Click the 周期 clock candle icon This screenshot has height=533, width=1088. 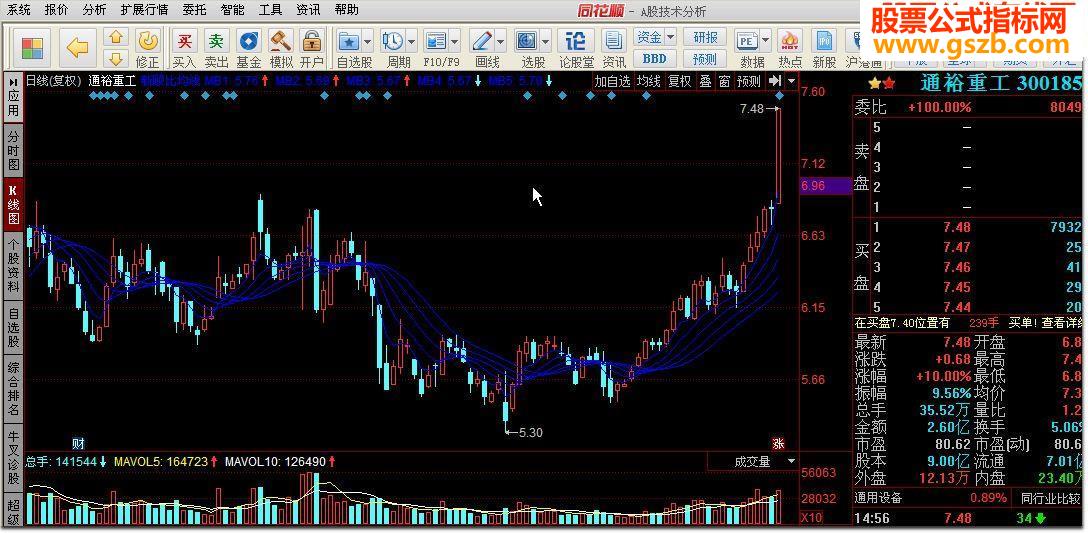392,41
